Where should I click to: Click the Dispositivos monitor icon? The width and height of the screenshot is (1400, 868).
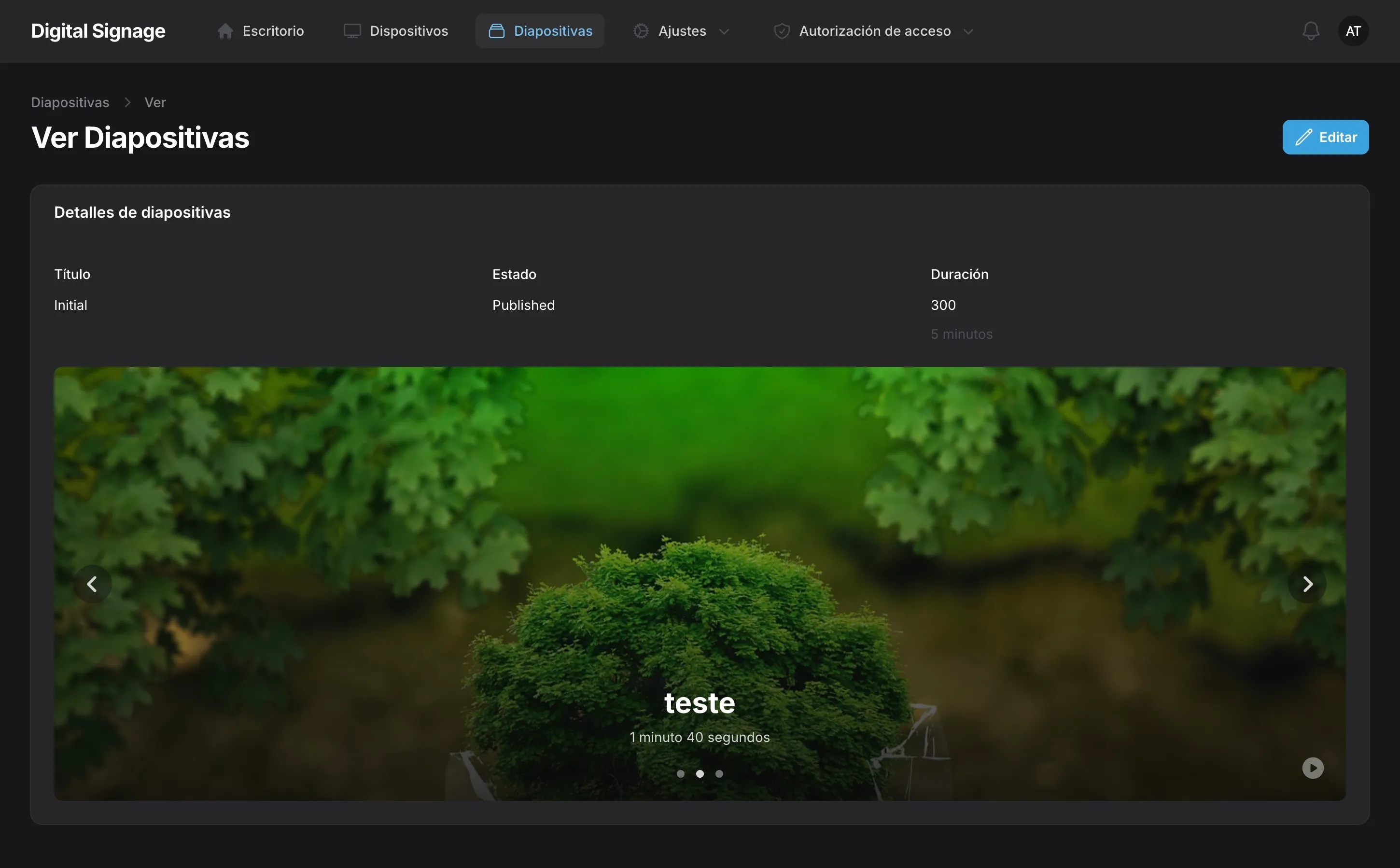tap(352, 31)
